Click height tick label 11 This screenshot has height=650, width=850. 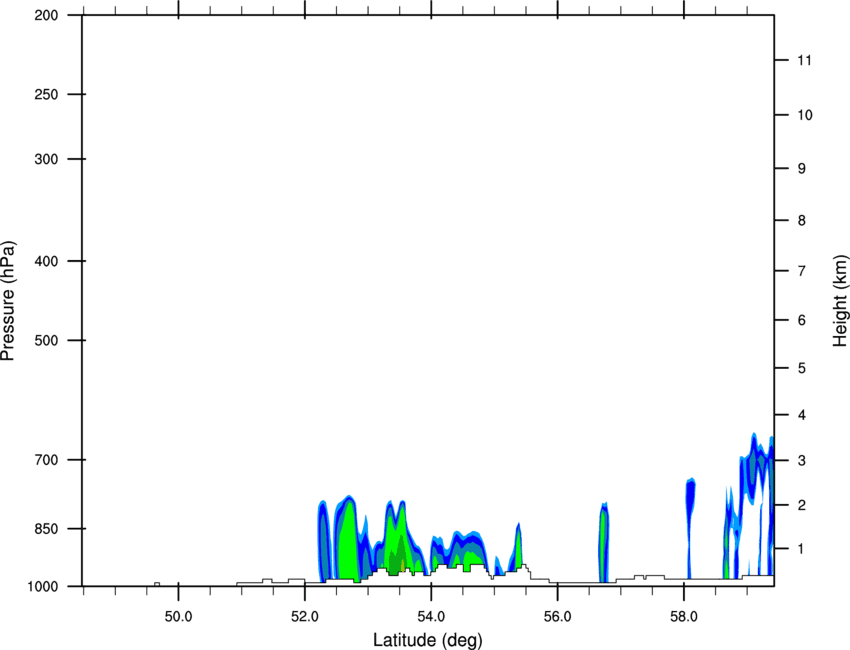[x=805, y=60]
